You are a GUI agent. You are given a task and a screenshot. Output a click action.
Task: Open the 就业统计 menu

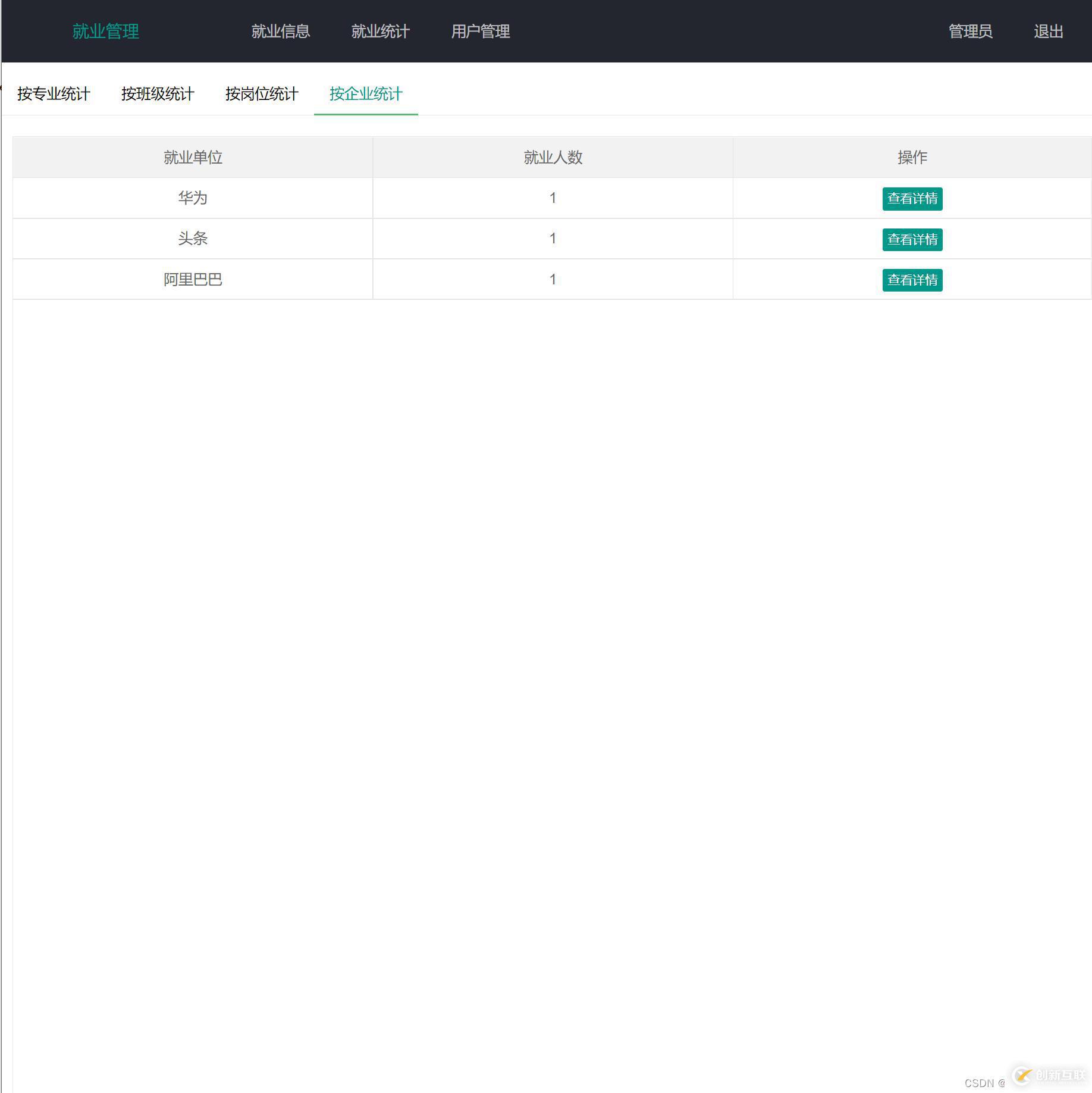(x=381, y=32)
